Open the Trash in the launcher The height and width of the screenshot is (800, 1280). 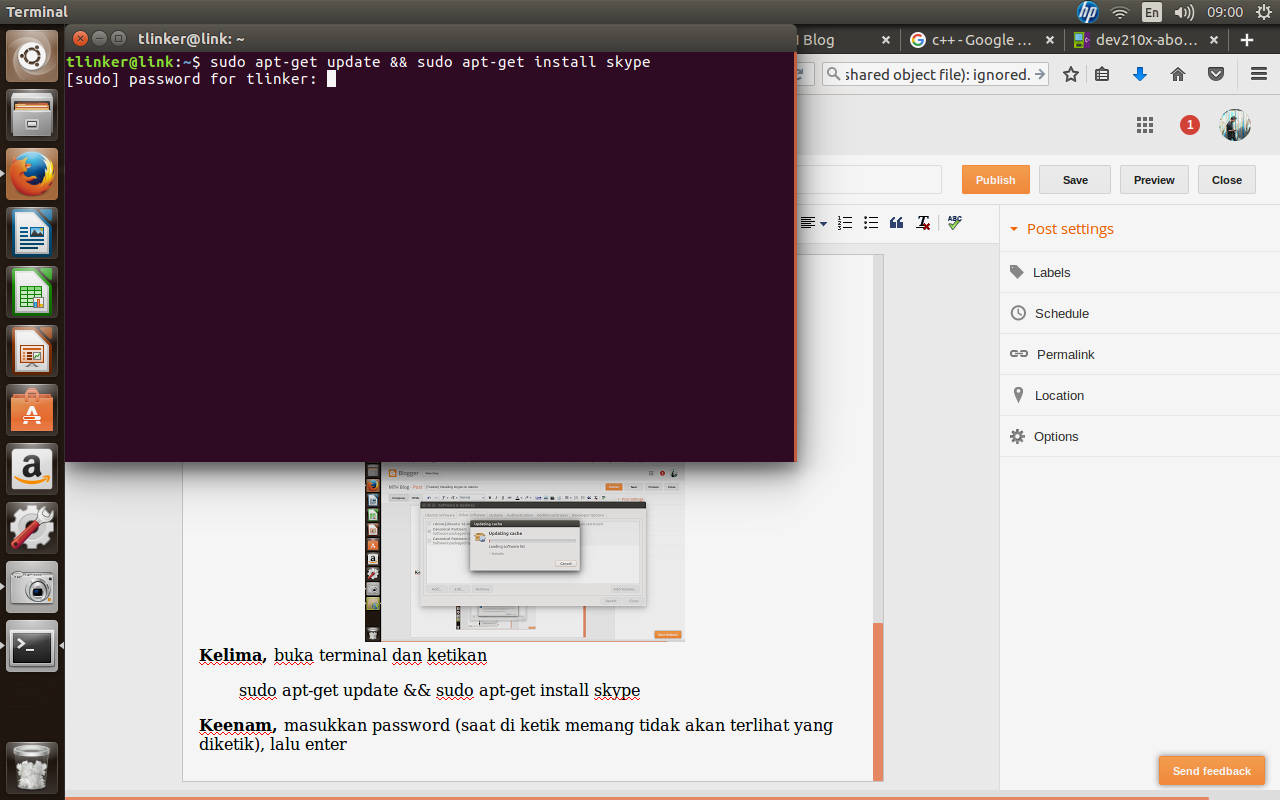pyautogui.click(x=32, y=768)
